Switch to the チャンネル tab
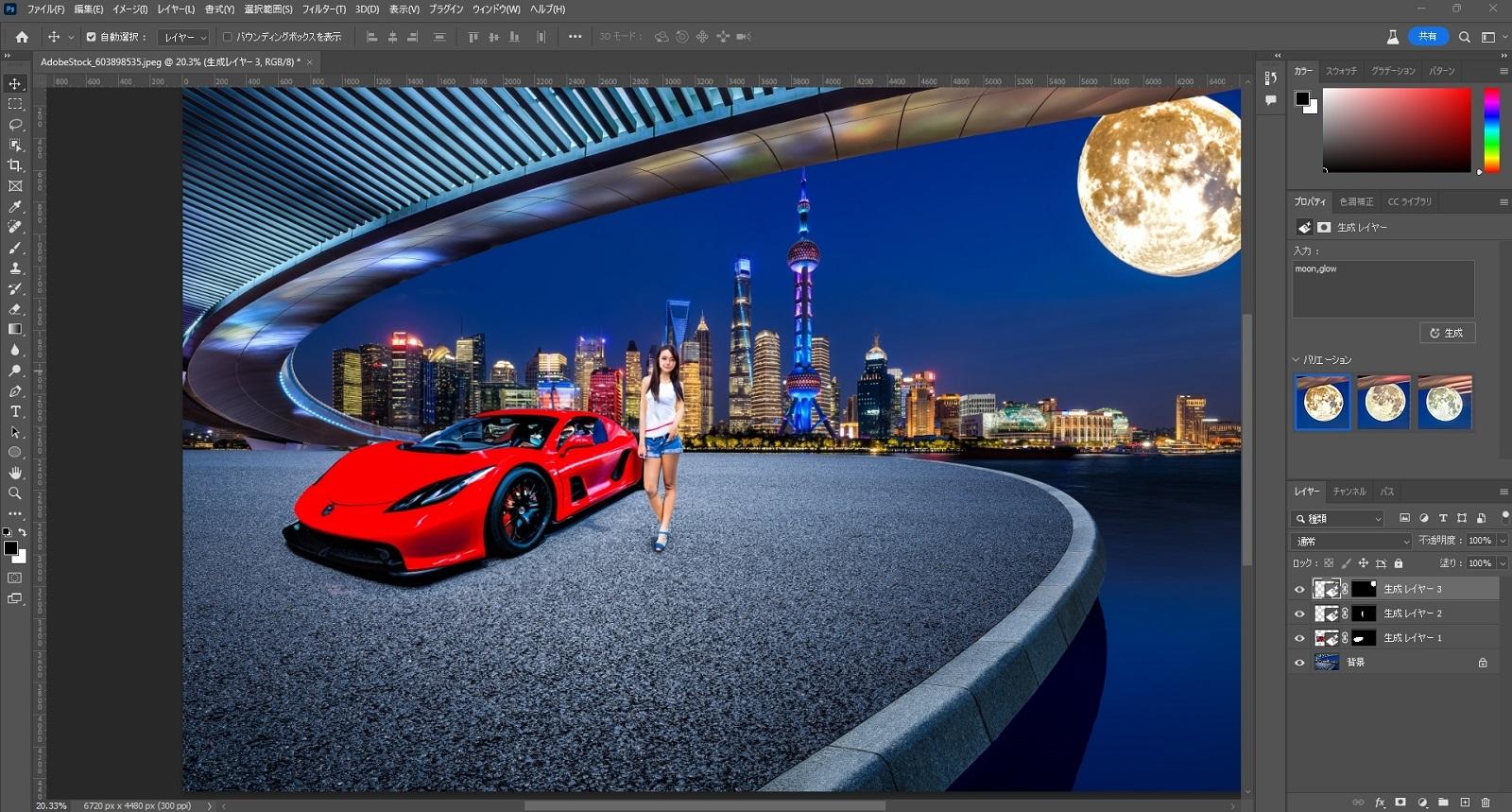1512x812 pixels. click(x=1349, y=492)
